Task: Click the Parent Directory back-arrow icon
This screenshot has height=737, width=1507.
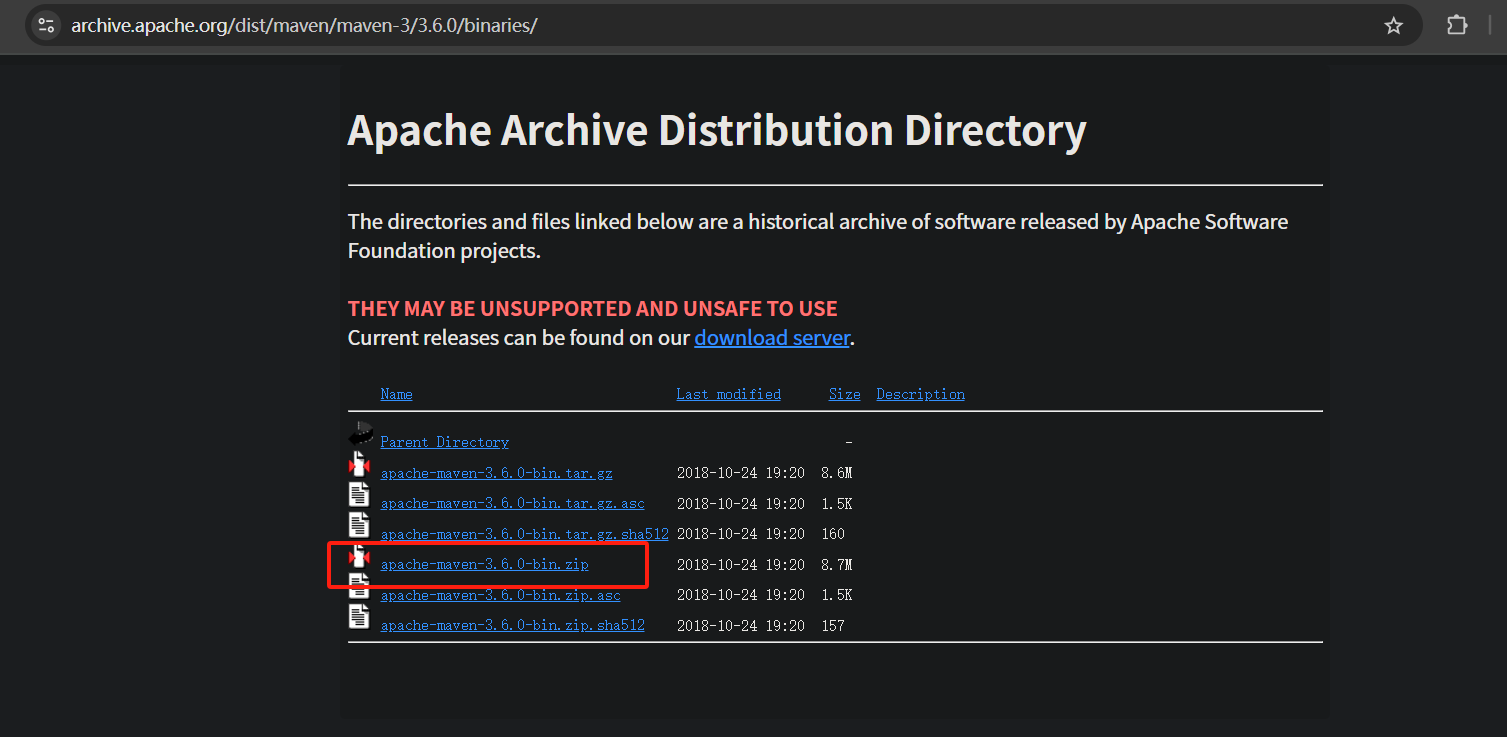Action: [360, 435]
